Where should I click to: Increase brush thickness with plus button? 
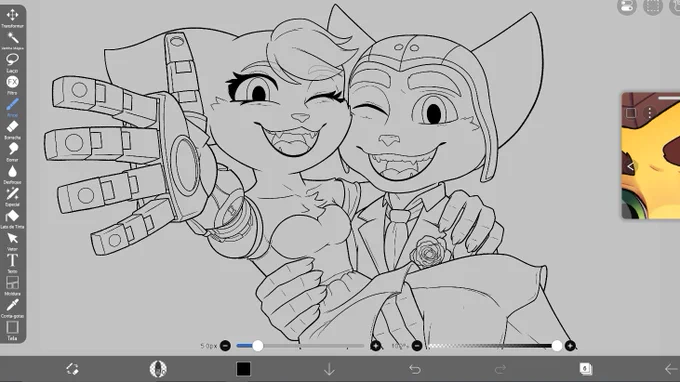tap(376, 346)
